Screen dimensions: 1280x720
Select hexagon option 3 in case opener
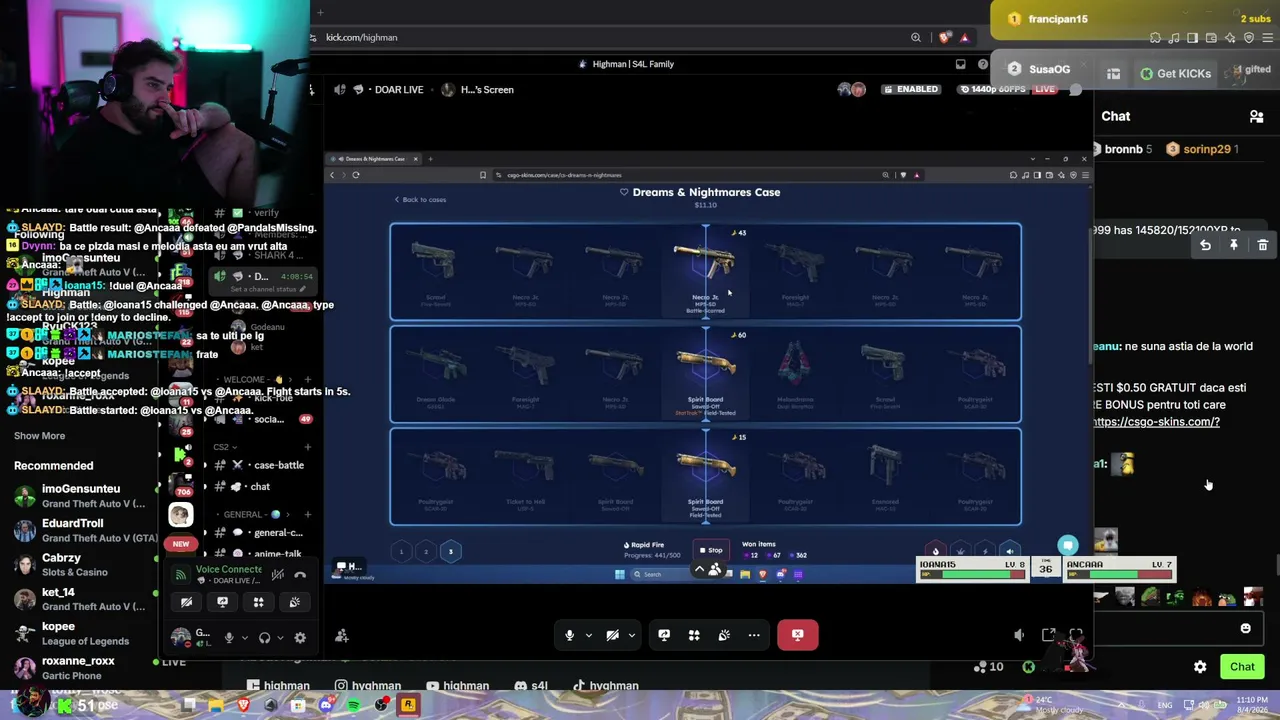coord(450,551)
